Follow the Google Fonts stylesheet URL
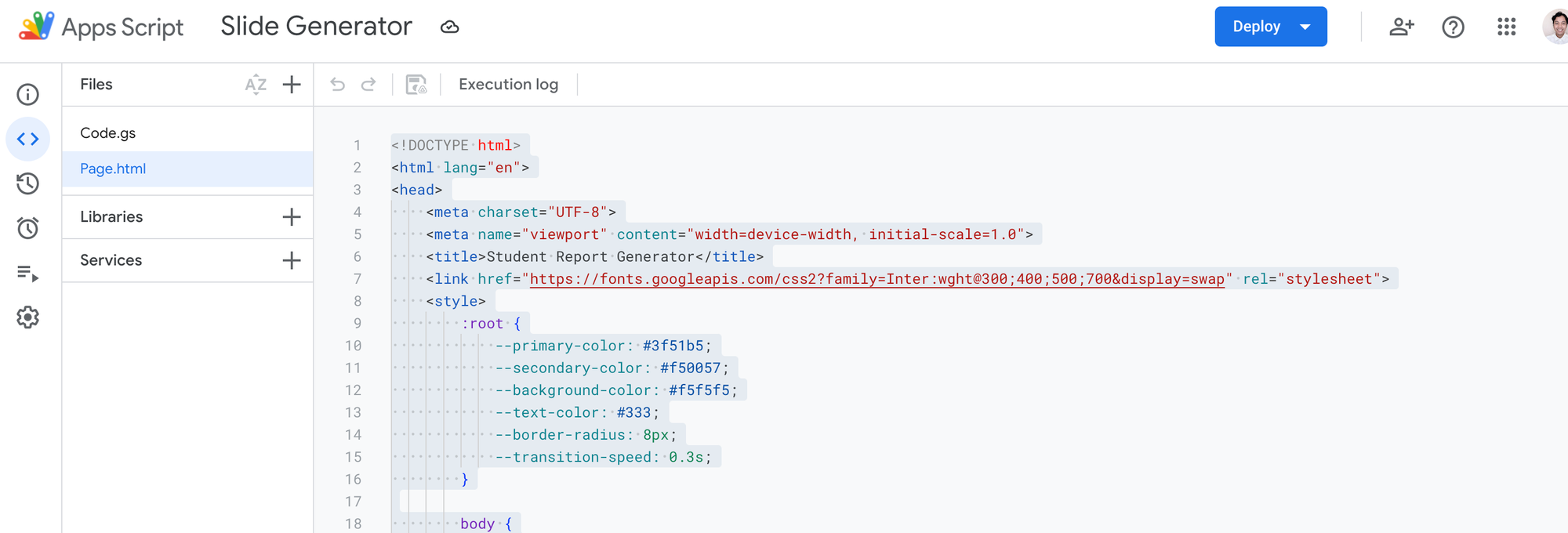The image size is (1568, 533). (x=877, y=279)
